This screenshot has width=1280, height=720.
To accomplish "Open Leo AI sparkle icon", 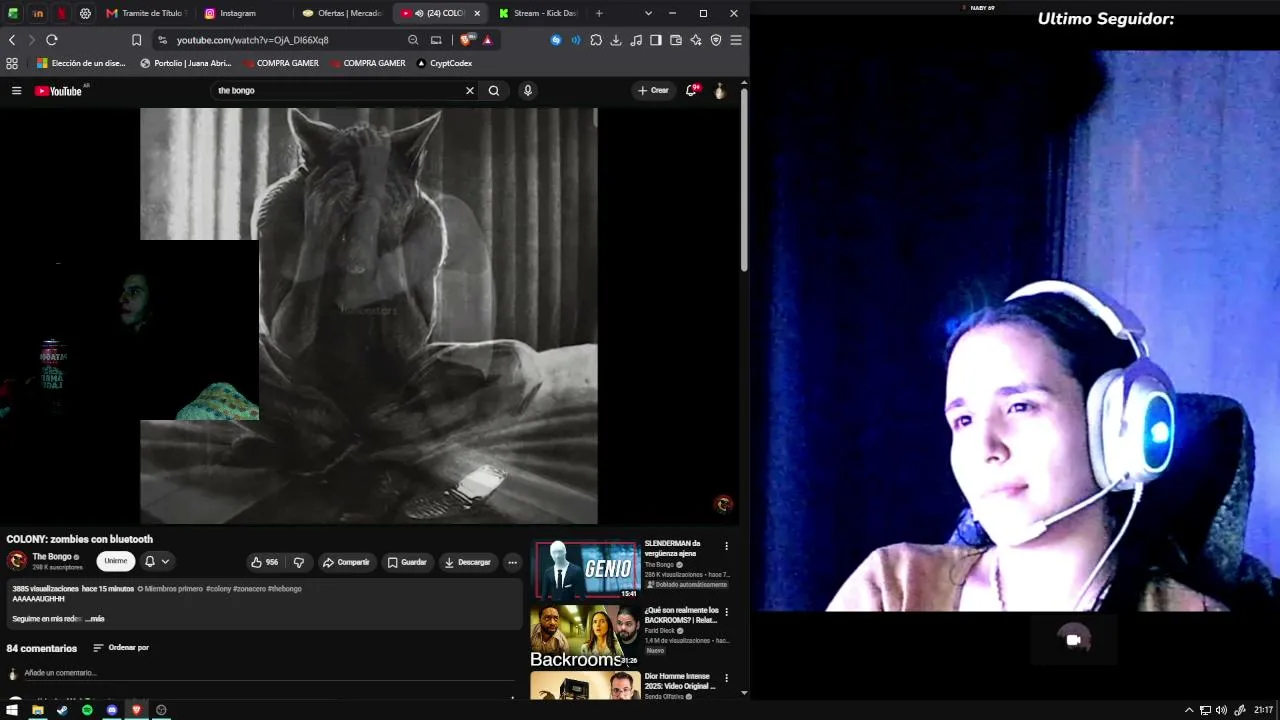I will (x=696, y=40).
